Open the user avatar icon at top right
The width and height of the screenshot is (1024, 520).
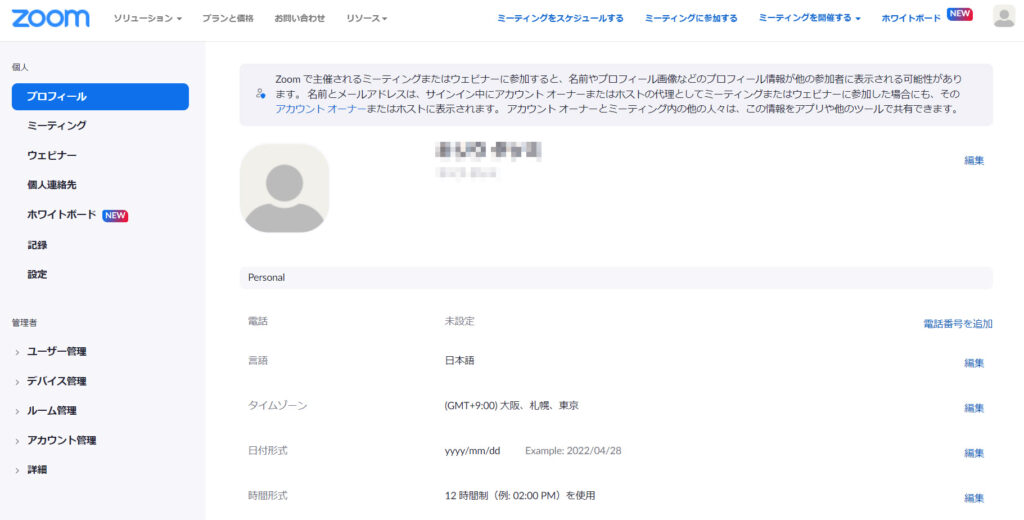coord(1003,17)
